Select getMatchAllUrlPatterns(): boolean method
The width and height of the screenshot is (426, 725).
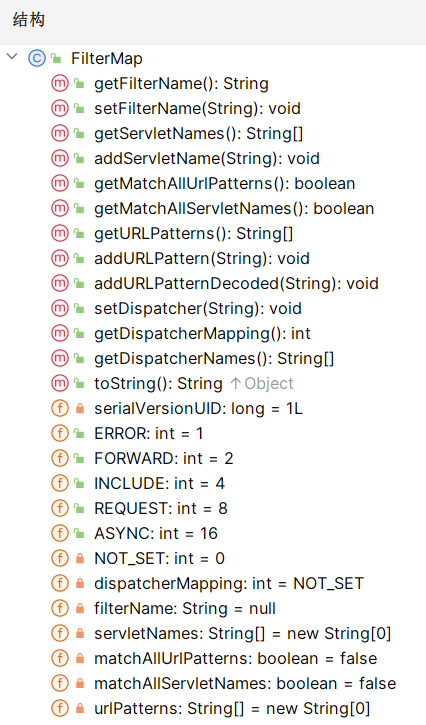[225, 184]
